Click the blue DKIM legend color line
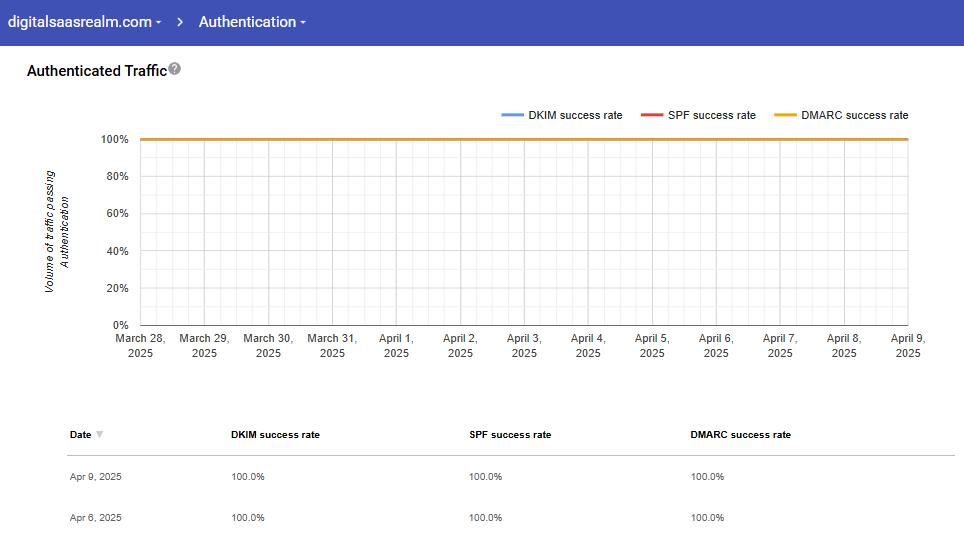Screen dimensions: 964x541 (513, 115)
